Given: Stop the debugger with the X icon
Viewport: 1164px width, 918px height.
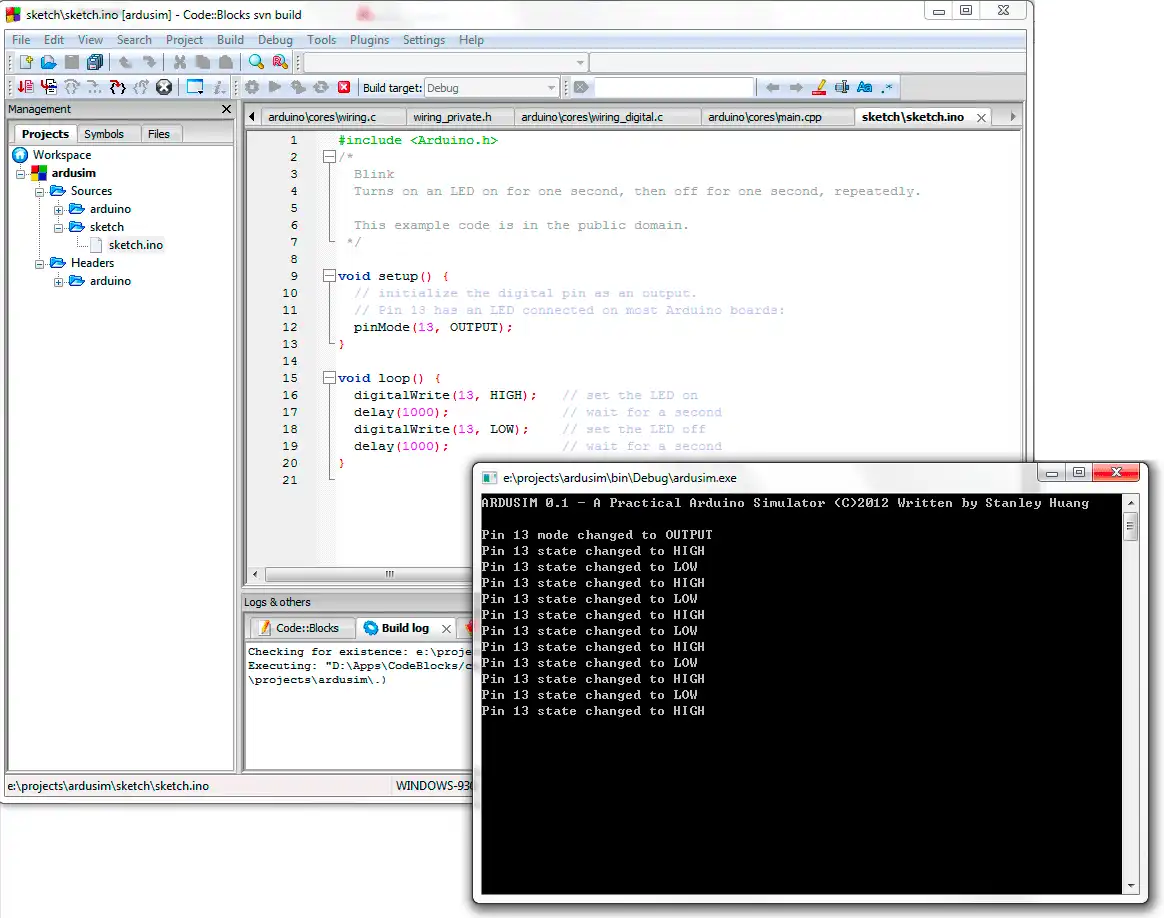Looking at the screenshot, I should click(164, 87).
